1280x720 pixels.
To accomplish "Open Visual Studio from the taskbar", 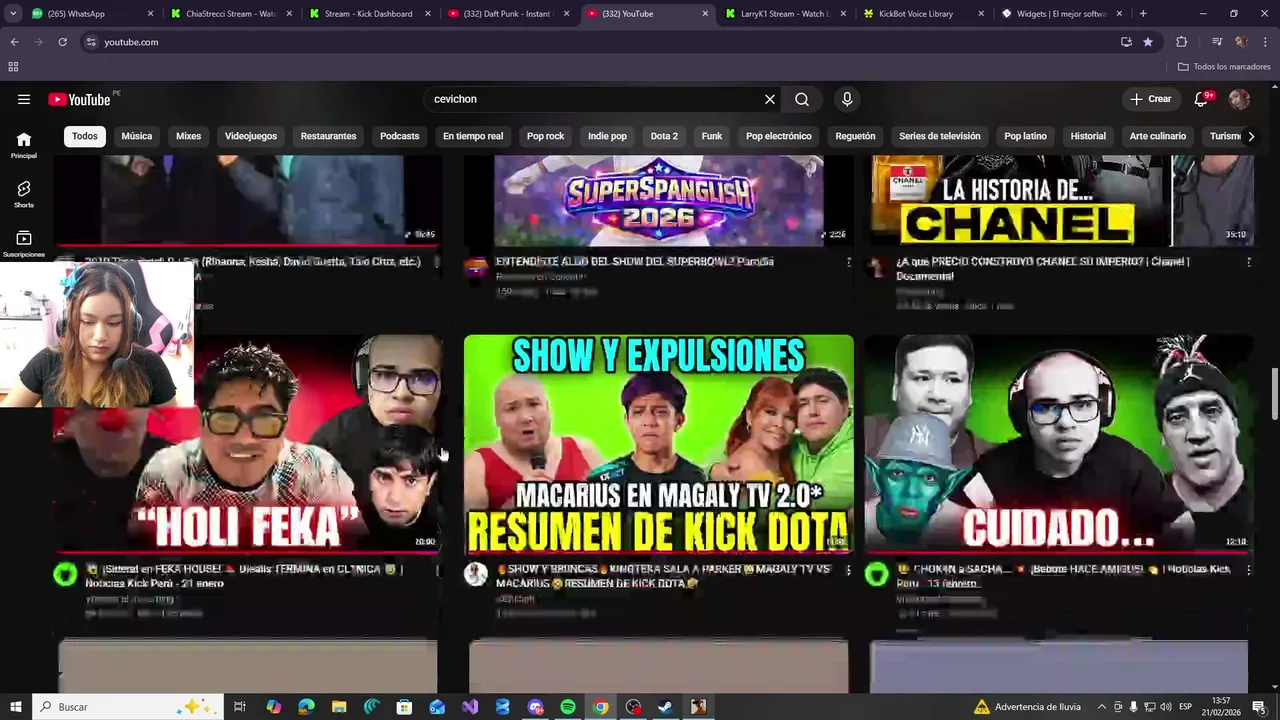I will tap(470, 707).
